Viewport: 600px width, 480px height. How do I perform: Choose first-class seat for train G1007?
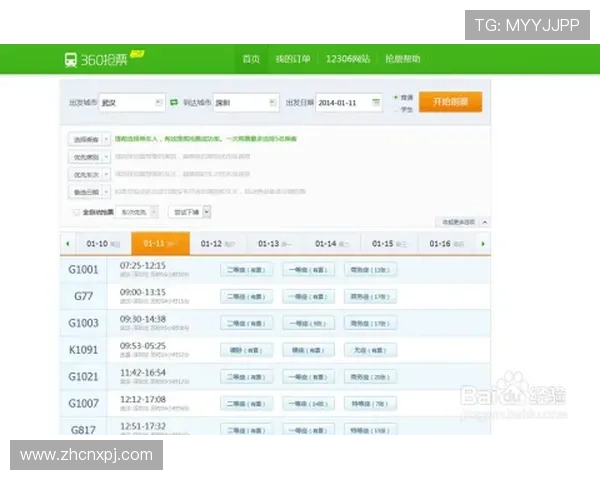pos(308,403)
